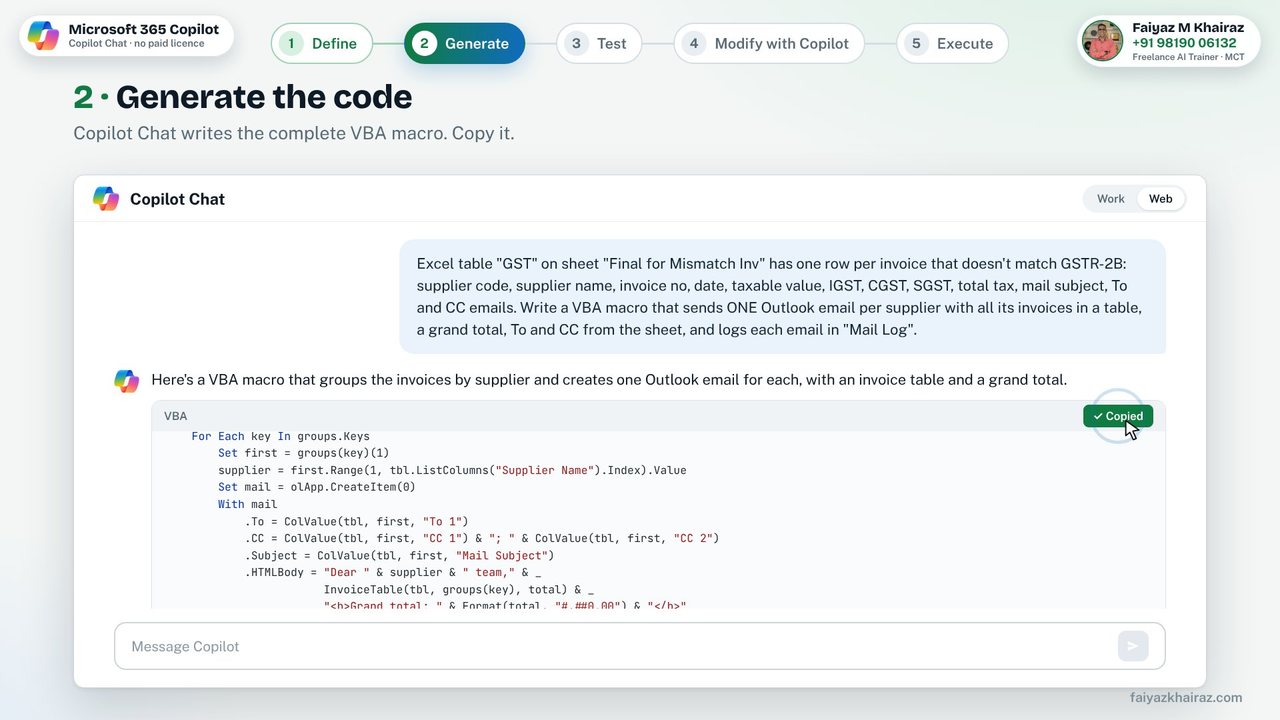This screenshot has height=720, width=1280.
Task: Click code line starting 'supplier = first.Range'
Action: click(x=452, y=470)
